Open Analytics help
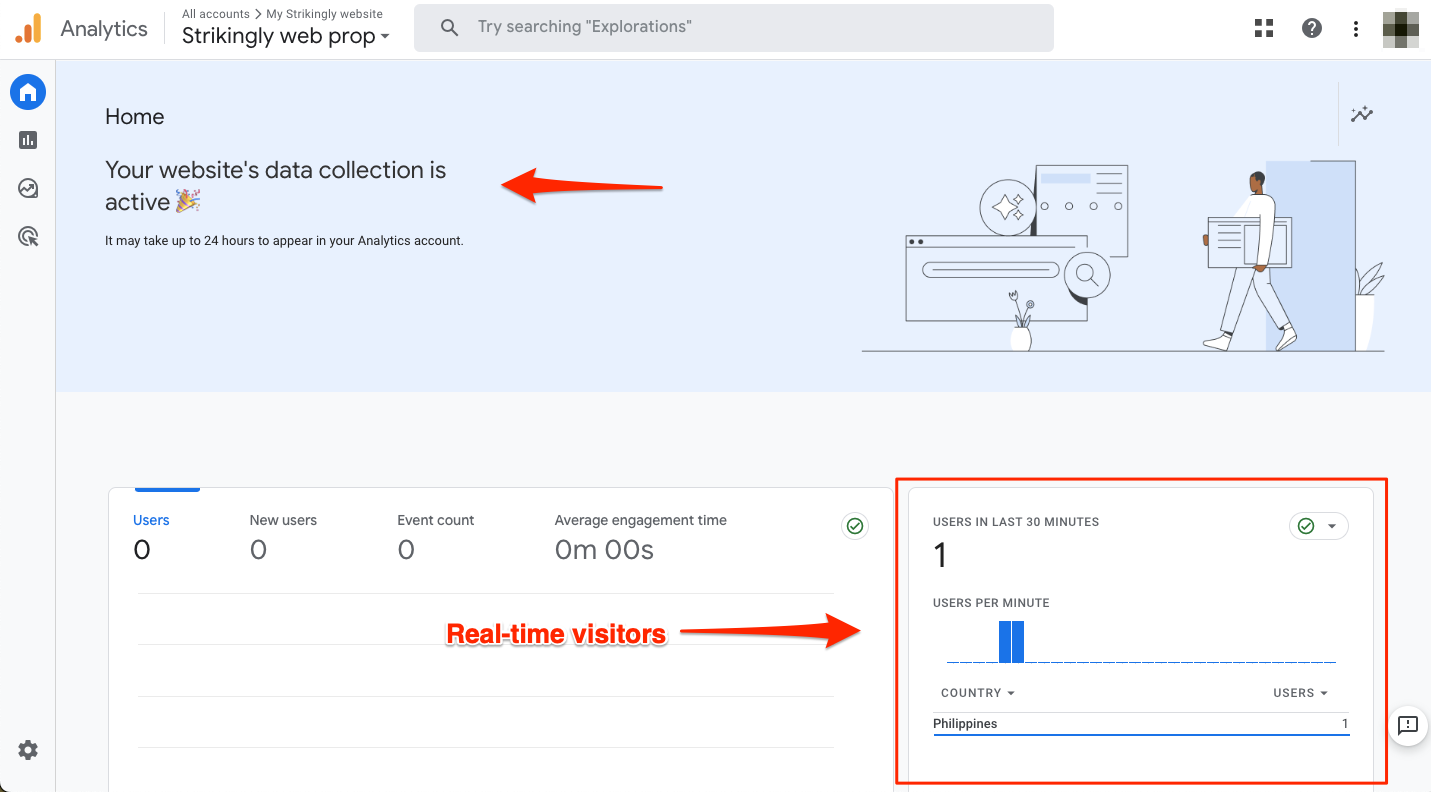This screenshot has width=1431, height=792. pyautogui.click(x=1311, y=27)
